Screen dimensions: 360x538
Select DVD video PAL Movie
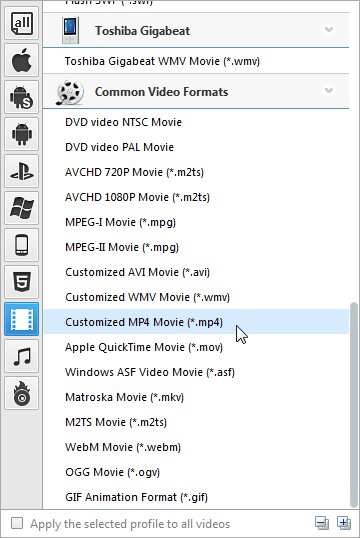pyautogui.click(x=196, y=147)
